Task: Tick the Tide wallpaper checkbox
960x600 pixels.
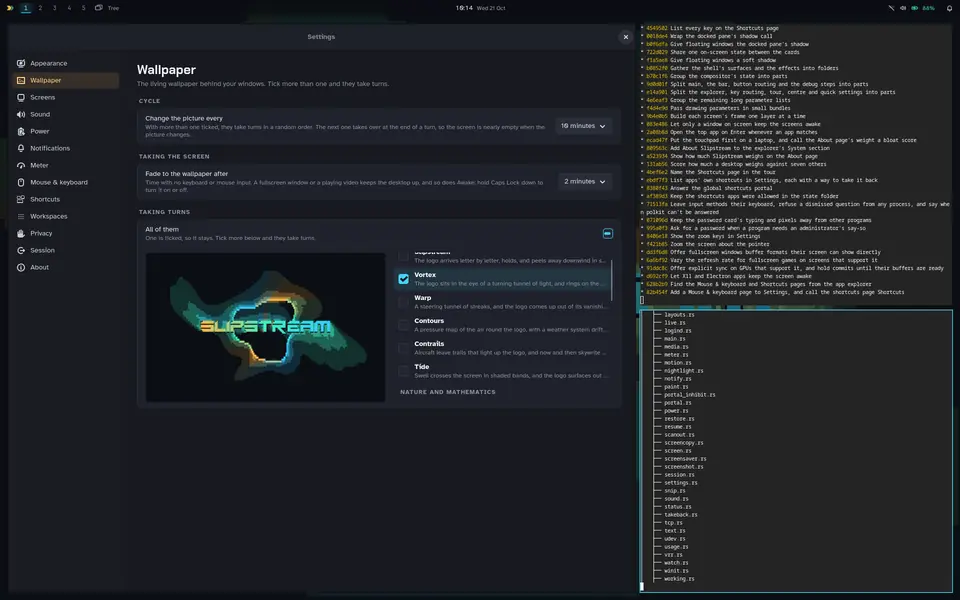Action: 403,370
